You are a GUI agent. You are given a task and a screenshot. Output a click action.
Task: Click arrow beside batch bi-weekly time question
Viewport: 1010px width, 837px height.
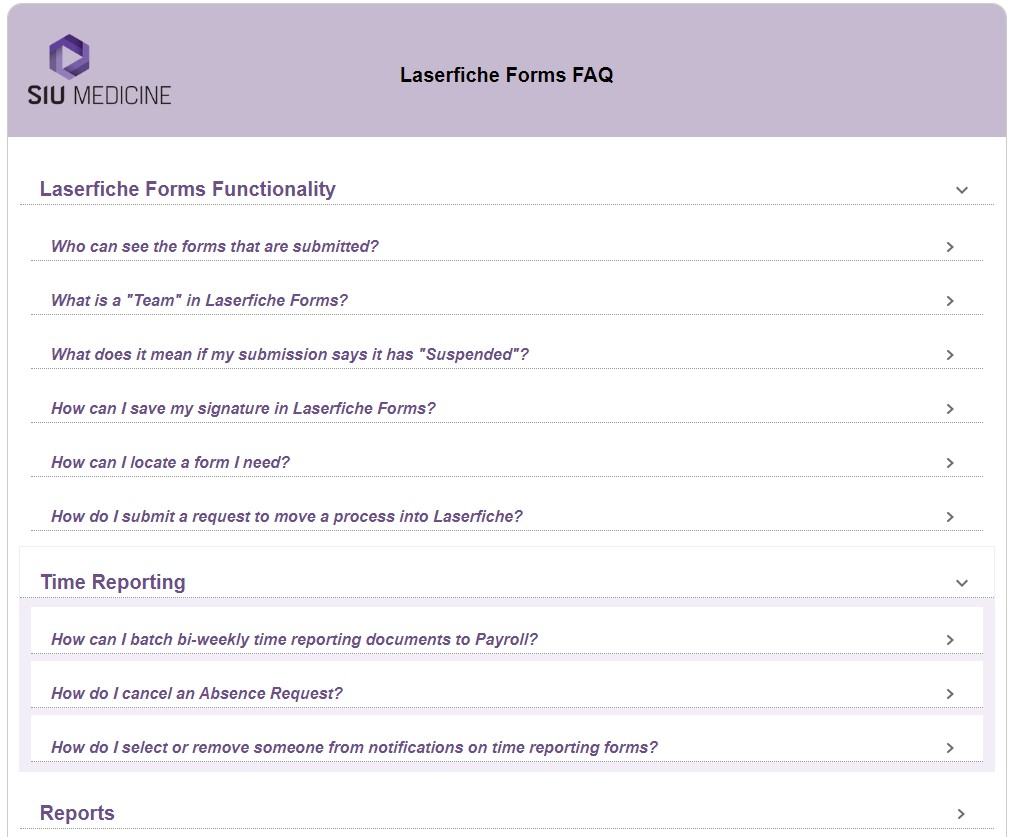pos(950,640)
